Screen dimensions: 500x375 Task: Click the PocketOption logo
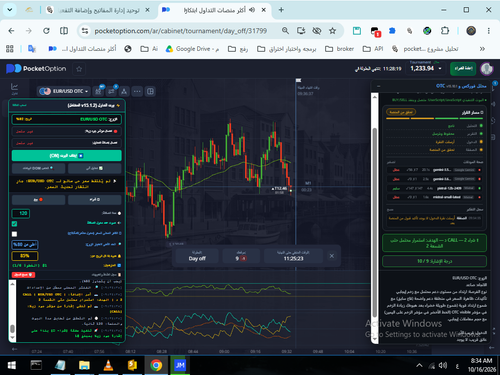[x=36, y=69]
